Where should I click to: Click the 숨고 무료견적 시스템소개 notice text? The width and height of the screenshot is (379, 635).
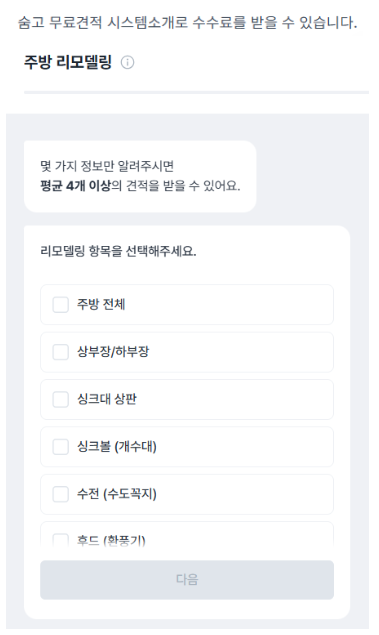[187, 22]
